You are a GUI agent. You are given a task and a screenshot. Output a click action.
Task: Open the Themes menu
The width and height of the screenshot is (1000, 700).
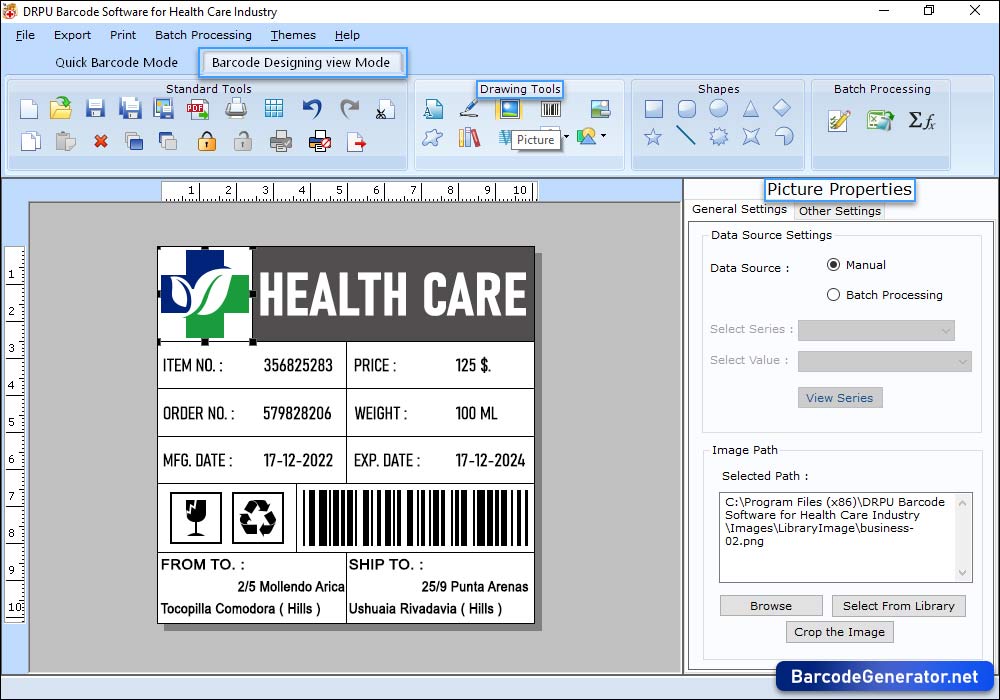pos(292,35)
